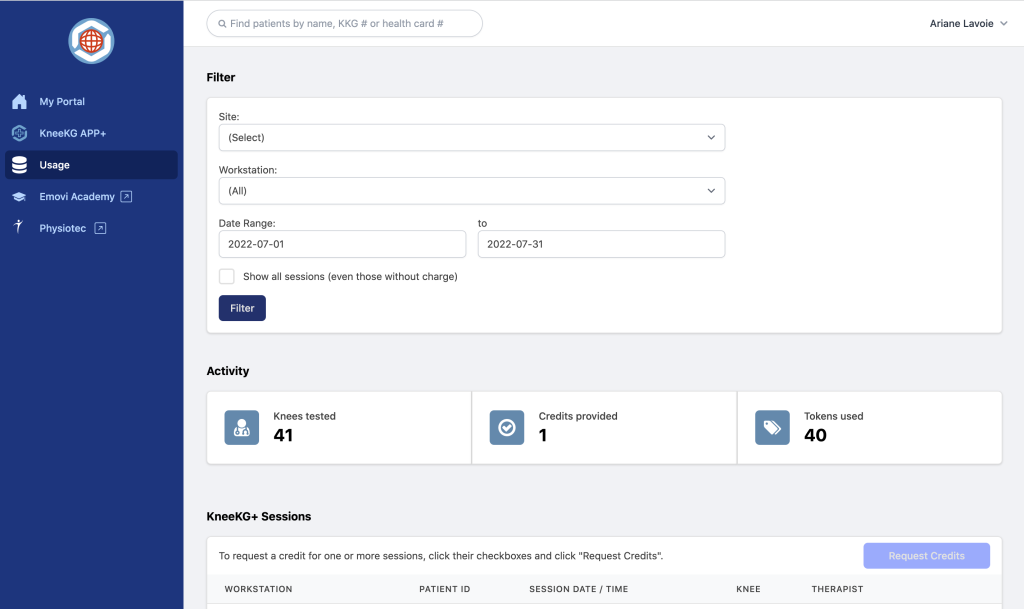Screen dimensions: 1024x609
Task: Open My Portal in sidebar
Action: [x=91, y=101]
